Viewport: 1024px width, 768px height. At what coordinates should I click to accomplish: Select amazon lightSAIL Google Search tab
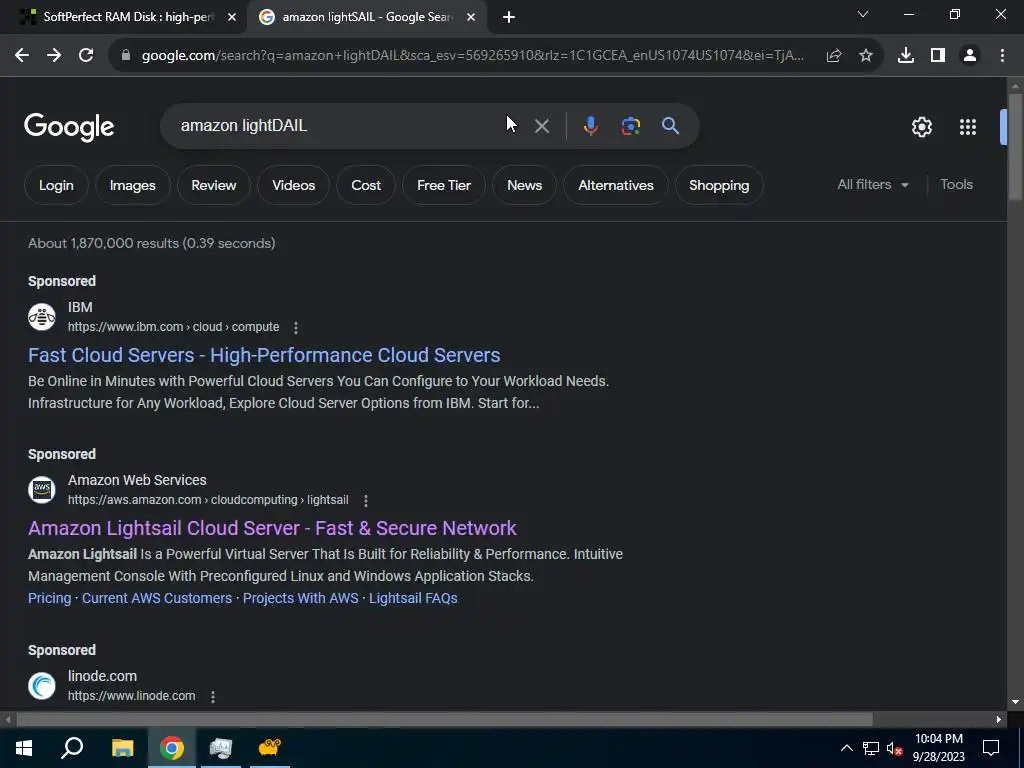pyautogui.click(x=366, y=17)
